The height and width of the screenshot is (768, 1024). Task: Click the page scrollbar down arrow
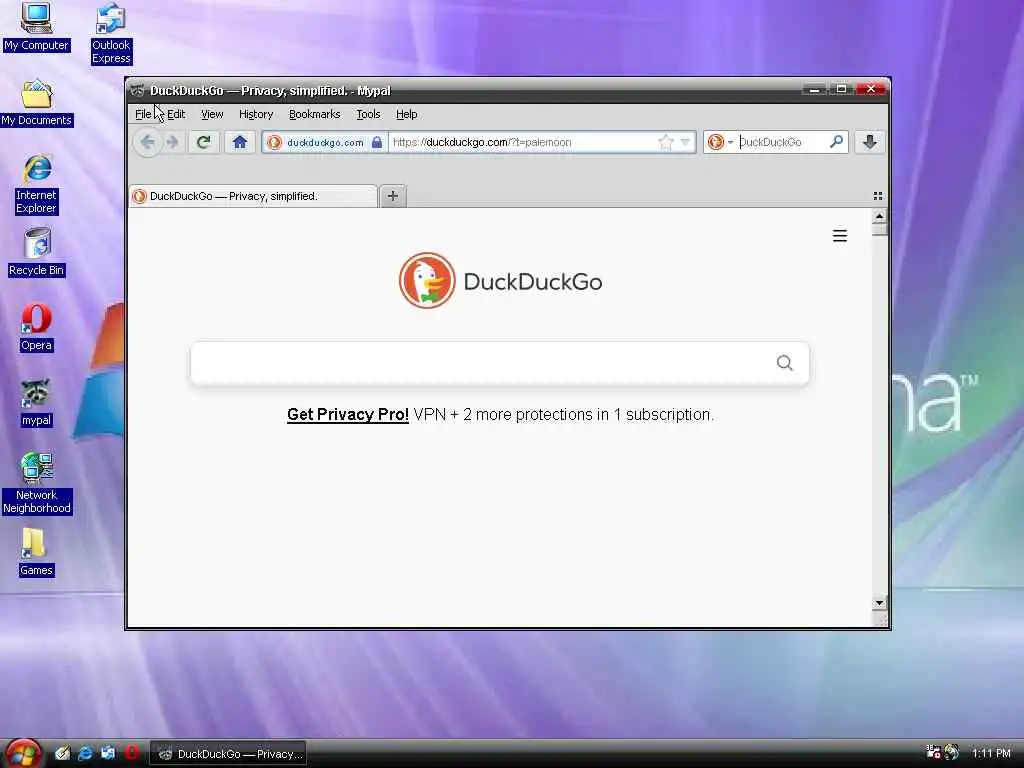click(879, 603)
